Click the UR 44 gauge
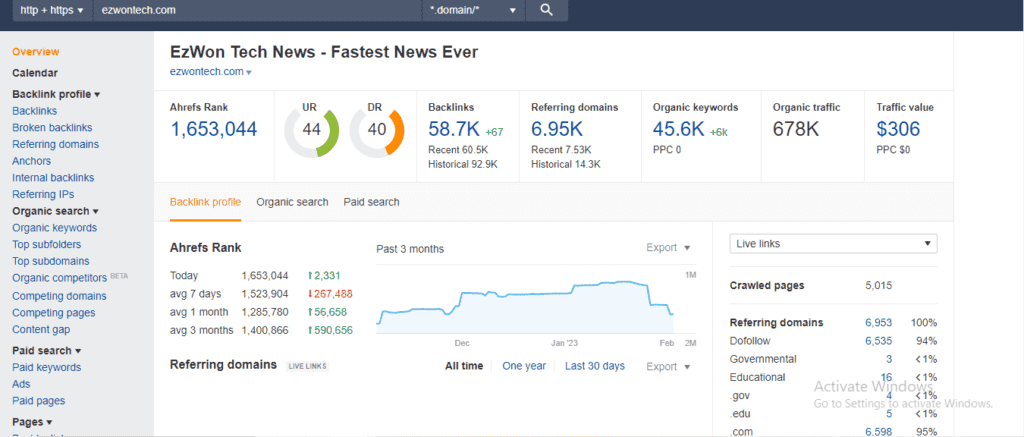The width and height of the screenshot is (1024, 437). 312,129
